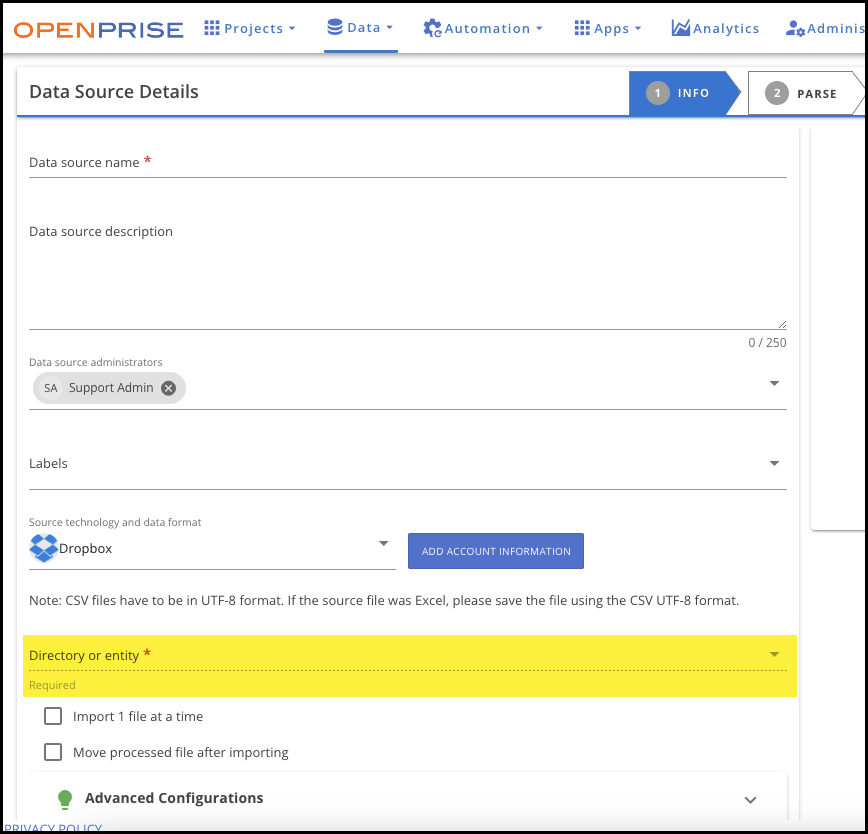Image resolution: width=868 pixels, height=834 pixels.
Task: Click the Advanced Configurations lightbulb icon
Action: coord(64,799)
